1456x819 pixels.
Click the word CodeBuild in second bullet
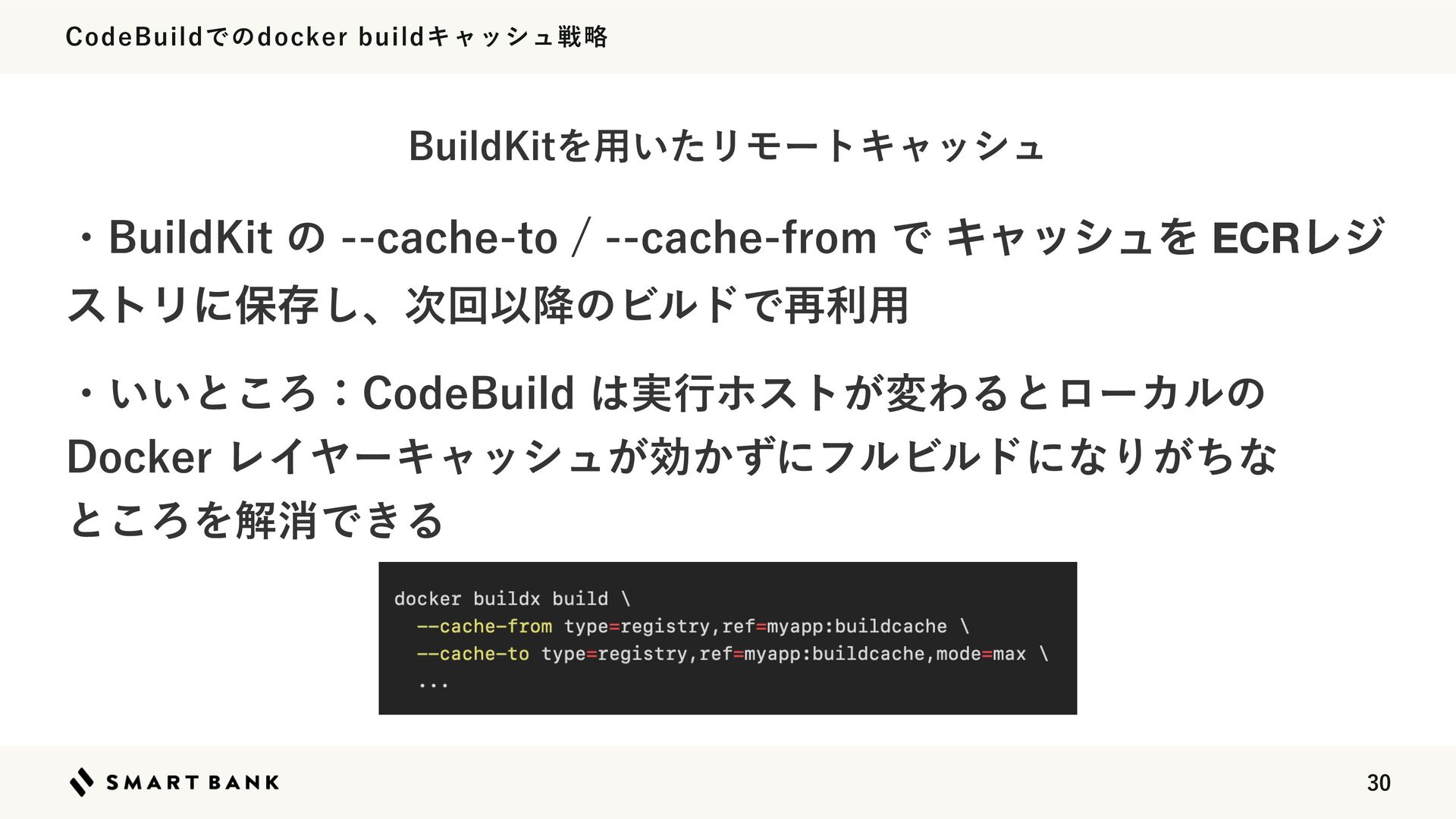[x=468, y=393]
